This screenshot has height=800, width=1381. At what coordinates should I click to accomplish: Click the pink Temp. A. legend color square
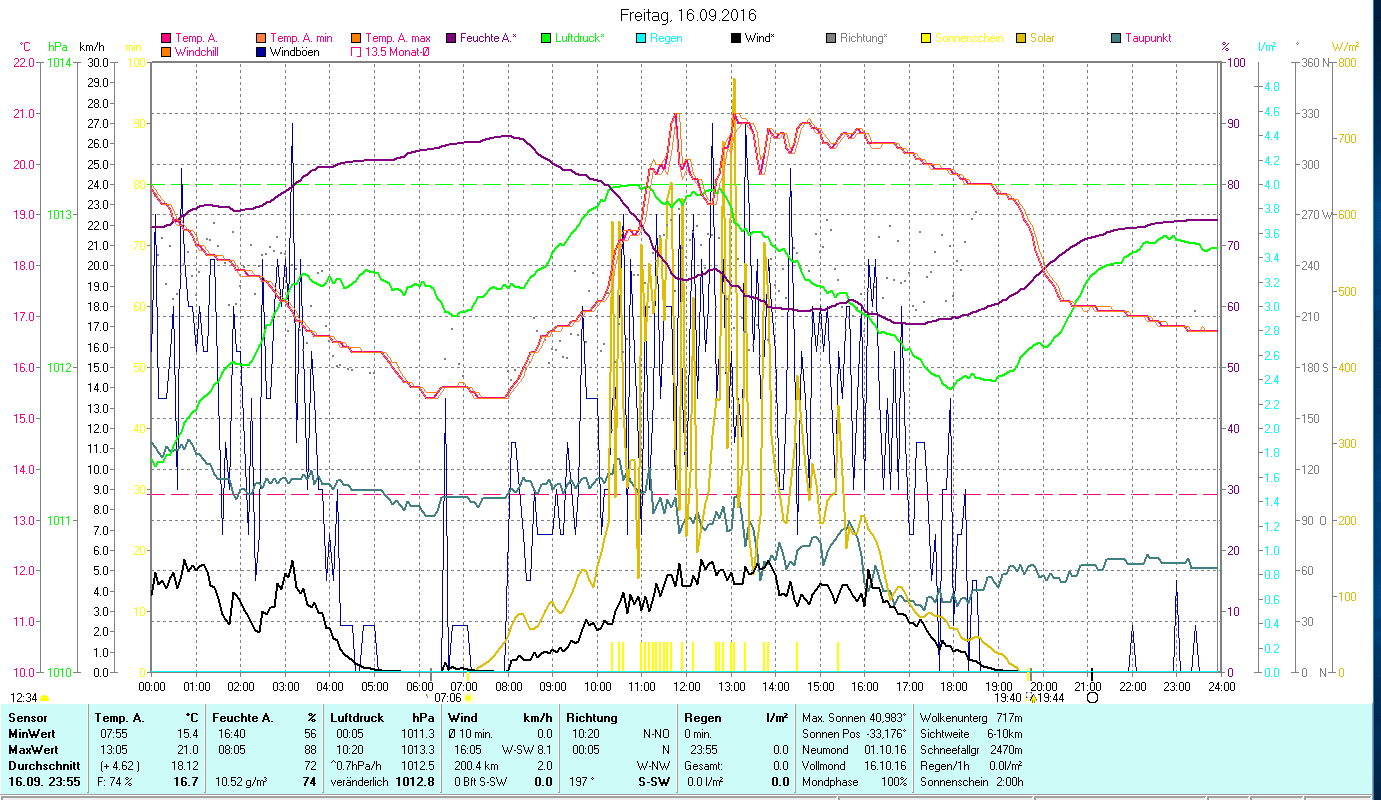(x=165, y=38)
